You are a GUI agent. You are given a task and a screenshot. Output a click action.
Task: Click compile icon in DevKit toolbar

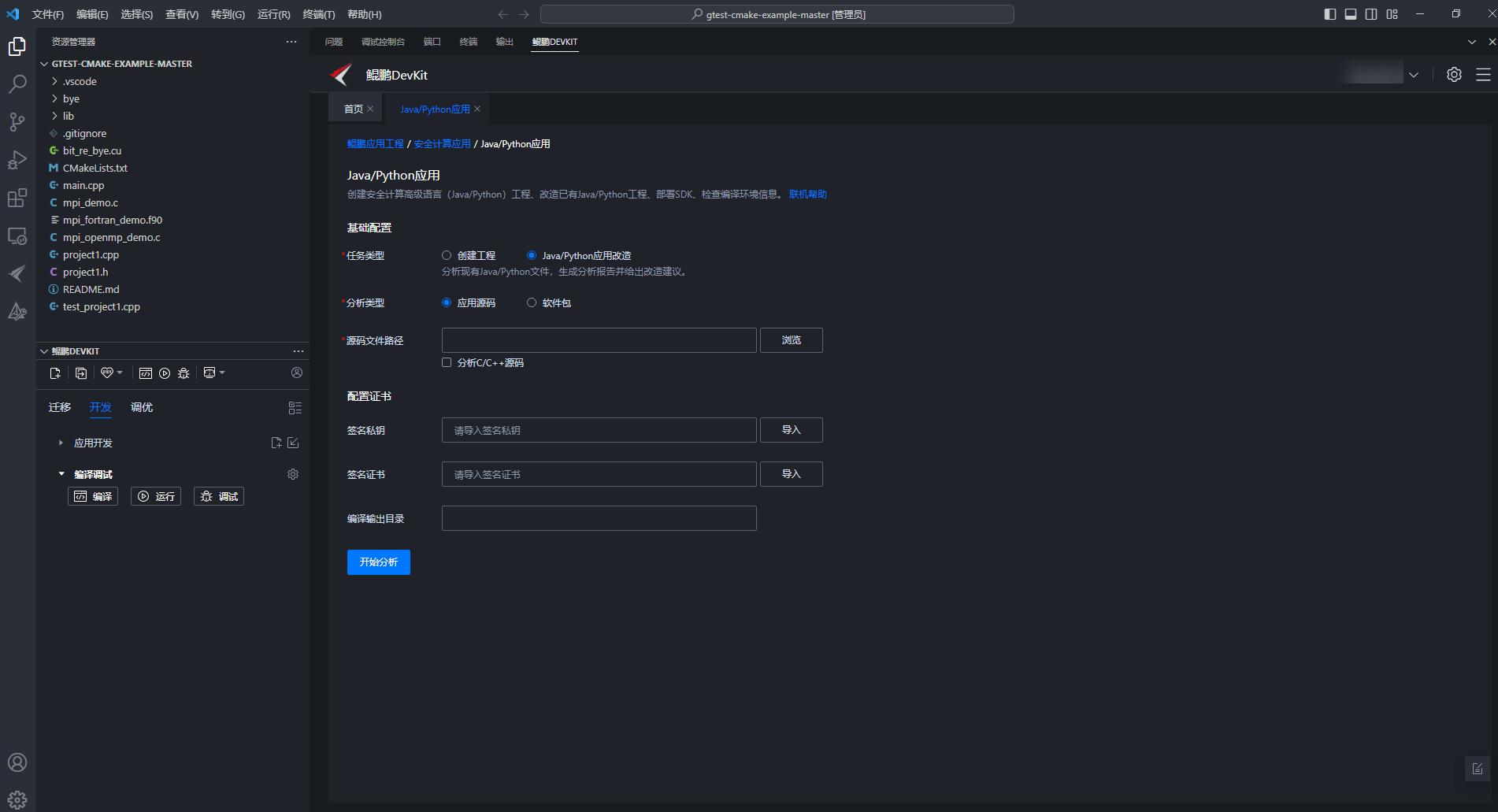[x=146, y=373]
